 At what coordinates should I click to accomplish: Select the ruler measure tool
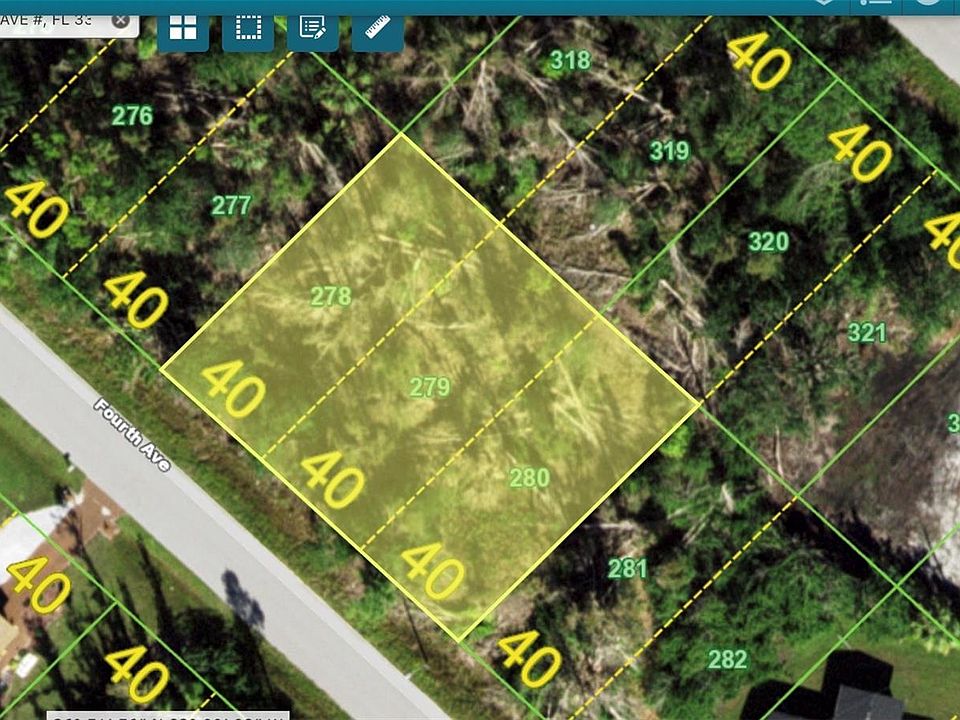click(378, 28)
